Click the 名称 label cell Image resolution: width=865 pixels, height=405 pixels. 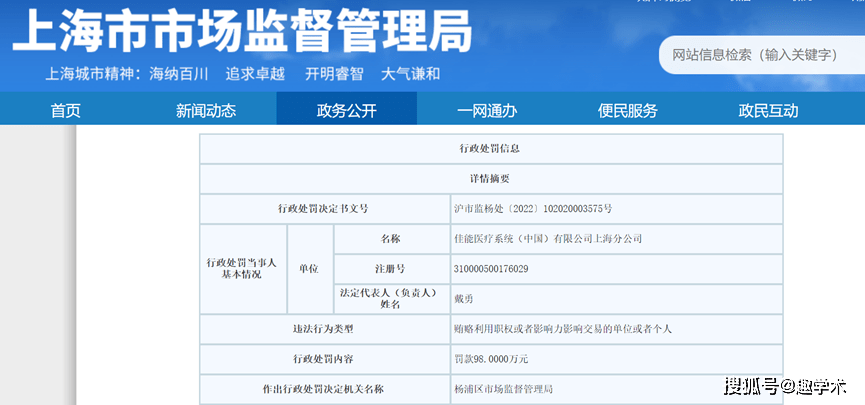click(x=391, y=239)
